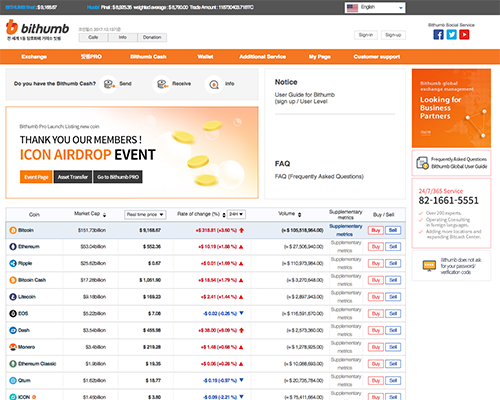
Task: Click the Bithumb Cash Info icon
Action: (214, 84)
